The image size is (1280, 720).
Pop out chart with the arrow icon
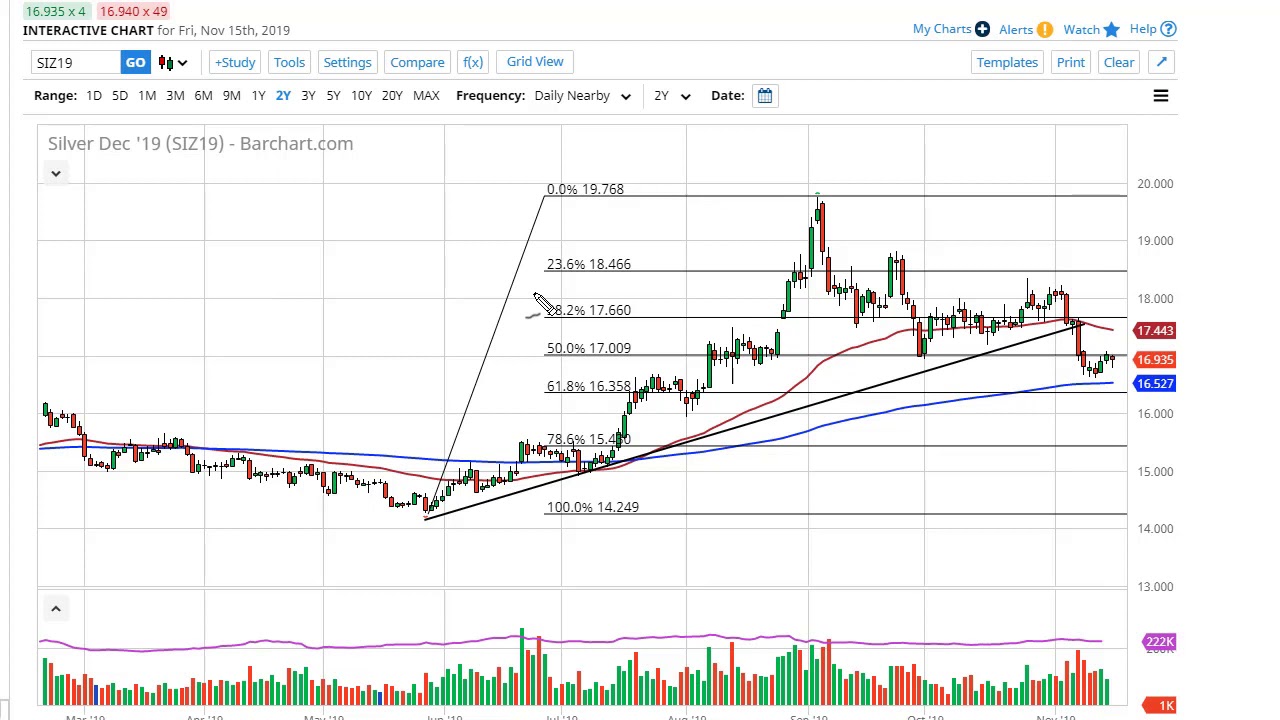click(1162, 62)
